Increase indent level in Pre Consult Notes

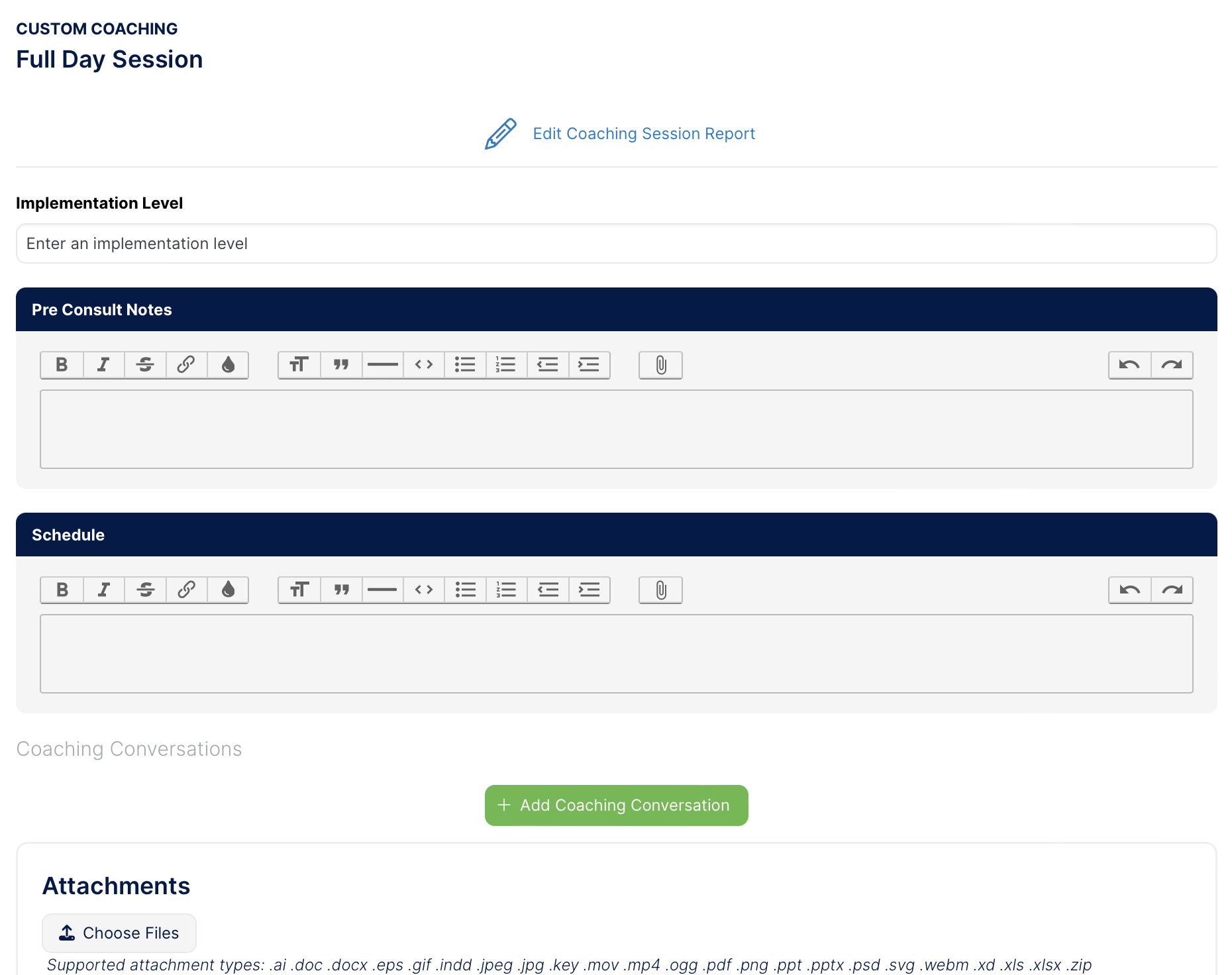[x=589, y=365]
